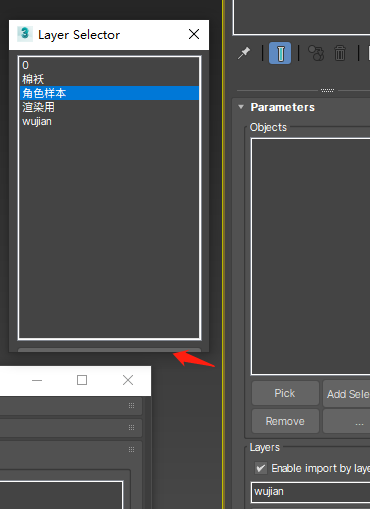Toggle show end result tube icon
The height and width of the screenshot is (509, 370).
[280, 53]
